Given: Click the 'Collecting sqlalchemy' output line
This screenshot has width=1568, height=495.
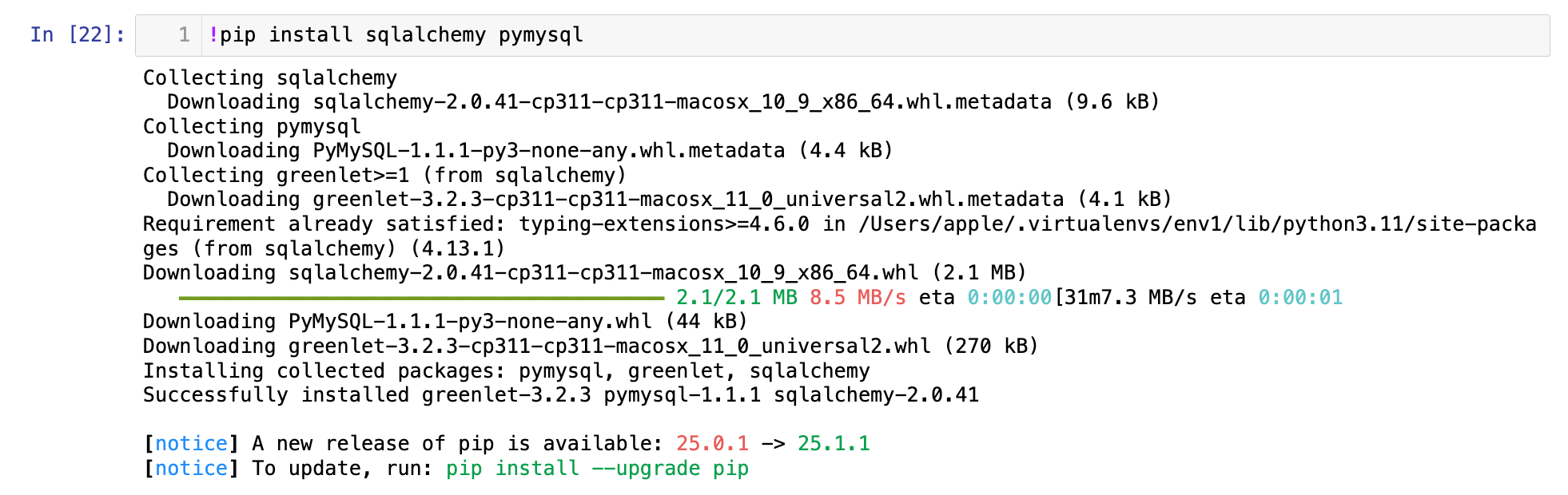Looking at the screenshot, I should [x=269, y=78].
